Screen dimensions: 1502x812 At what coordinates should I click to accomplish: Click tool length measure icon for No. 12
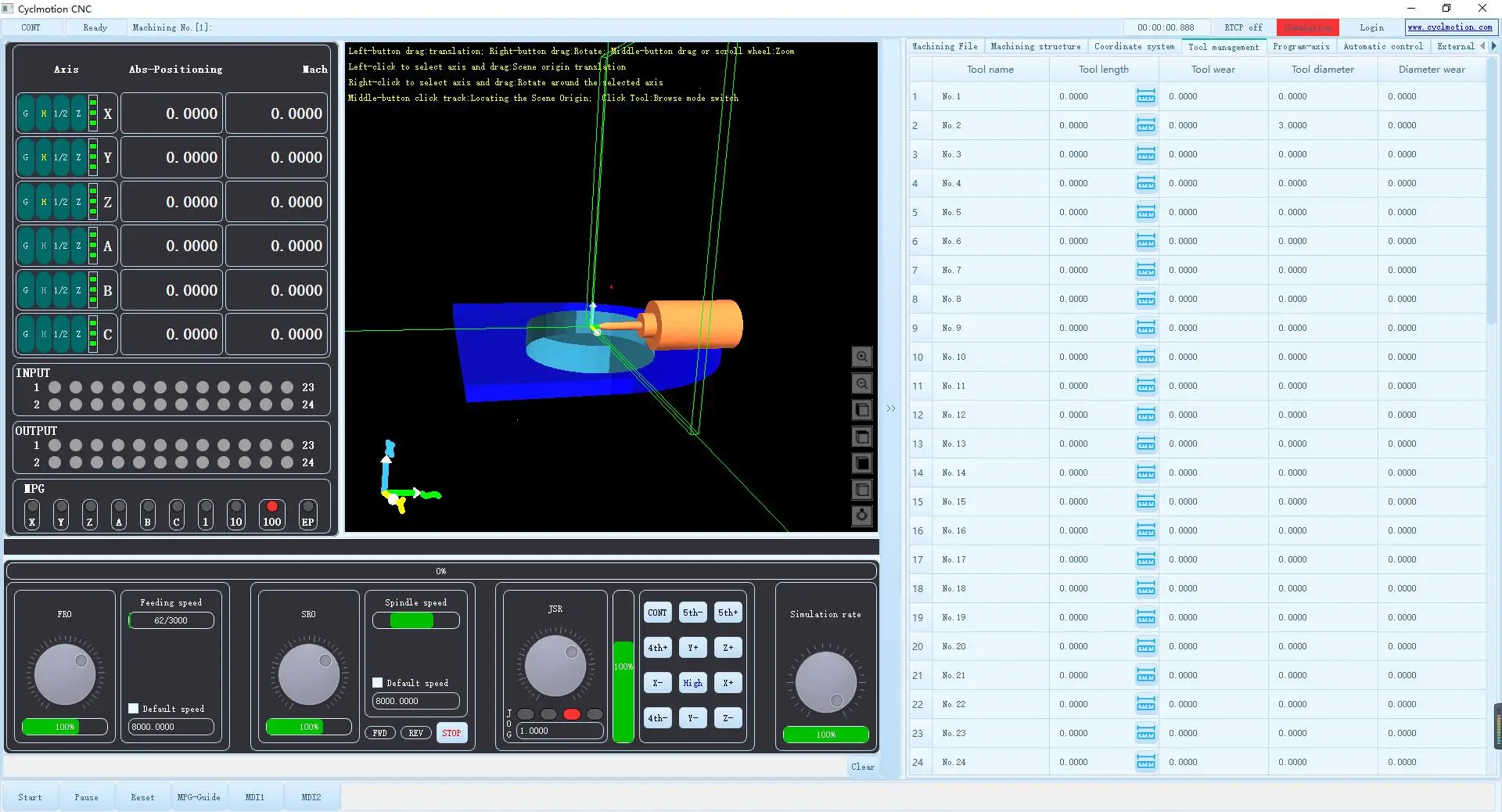pos(1145,415)
